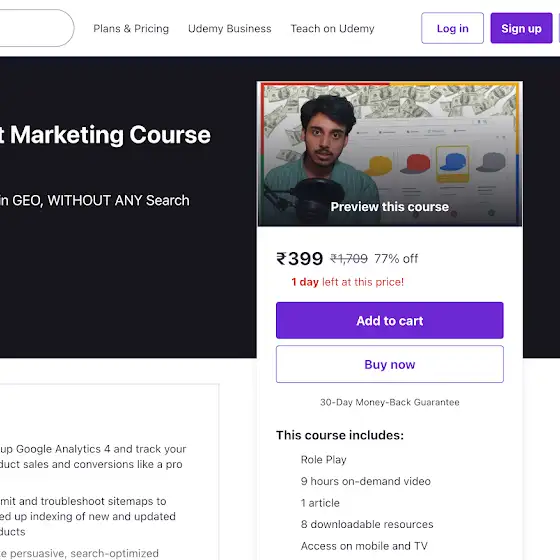
Task: Click the 77% off discount label
Action: pos(396,259)
